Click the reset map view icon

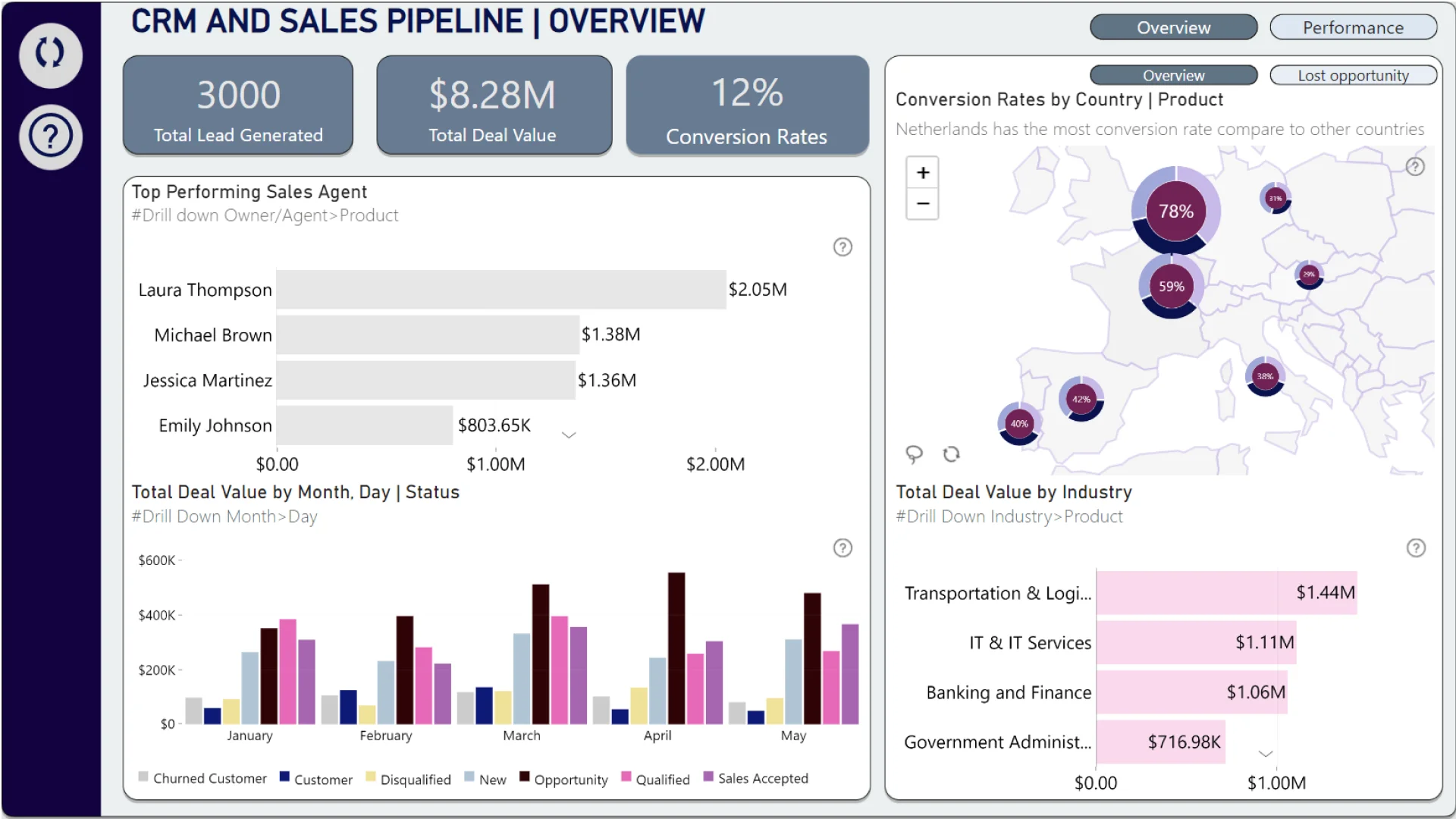click(x=951, y=454)
